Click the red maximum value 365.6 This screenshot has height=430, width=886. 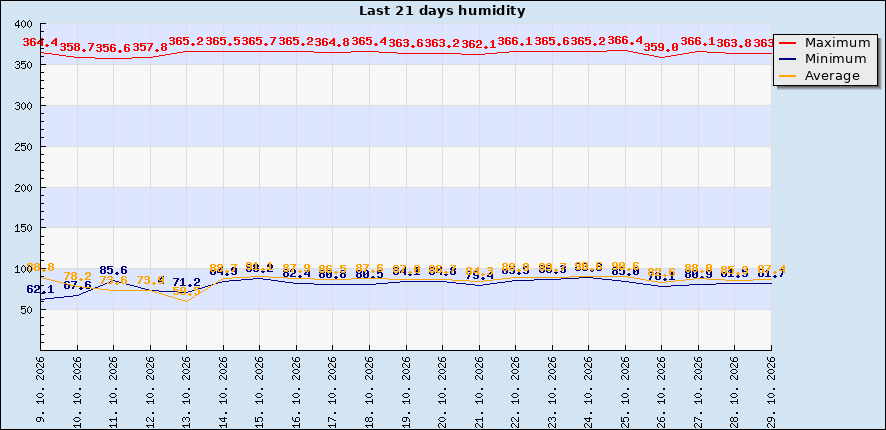tap(552, 42)
